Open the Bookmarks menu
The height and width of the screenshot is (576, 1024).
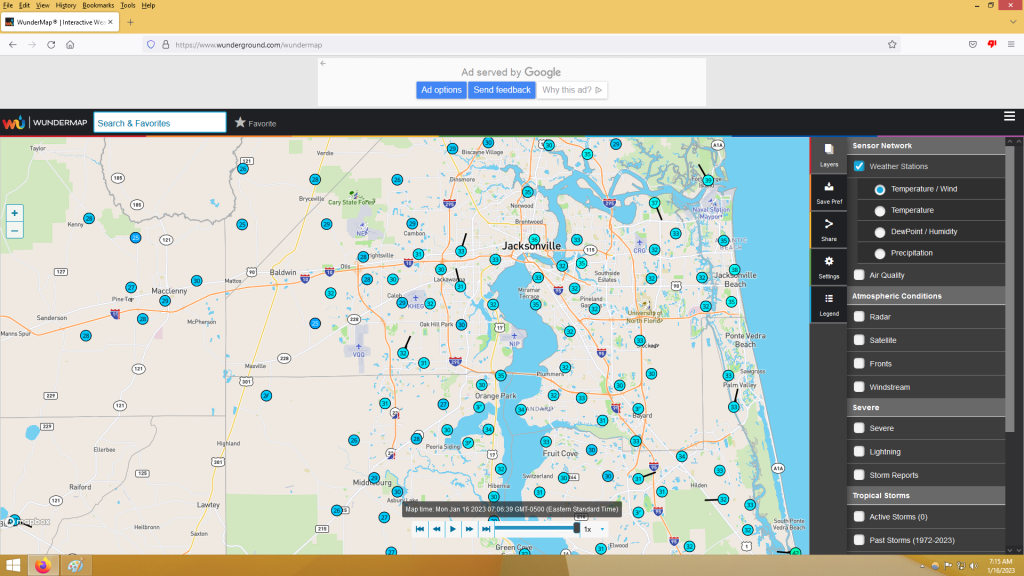[98, 5]
